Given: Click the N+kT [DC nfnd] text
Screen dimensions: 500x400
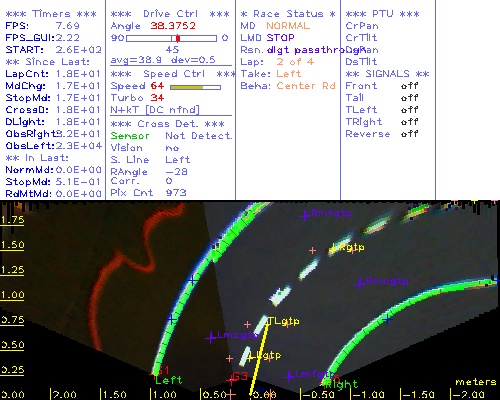Looking at the screenshot, I should pyautogui.click(x=155, y=110).
